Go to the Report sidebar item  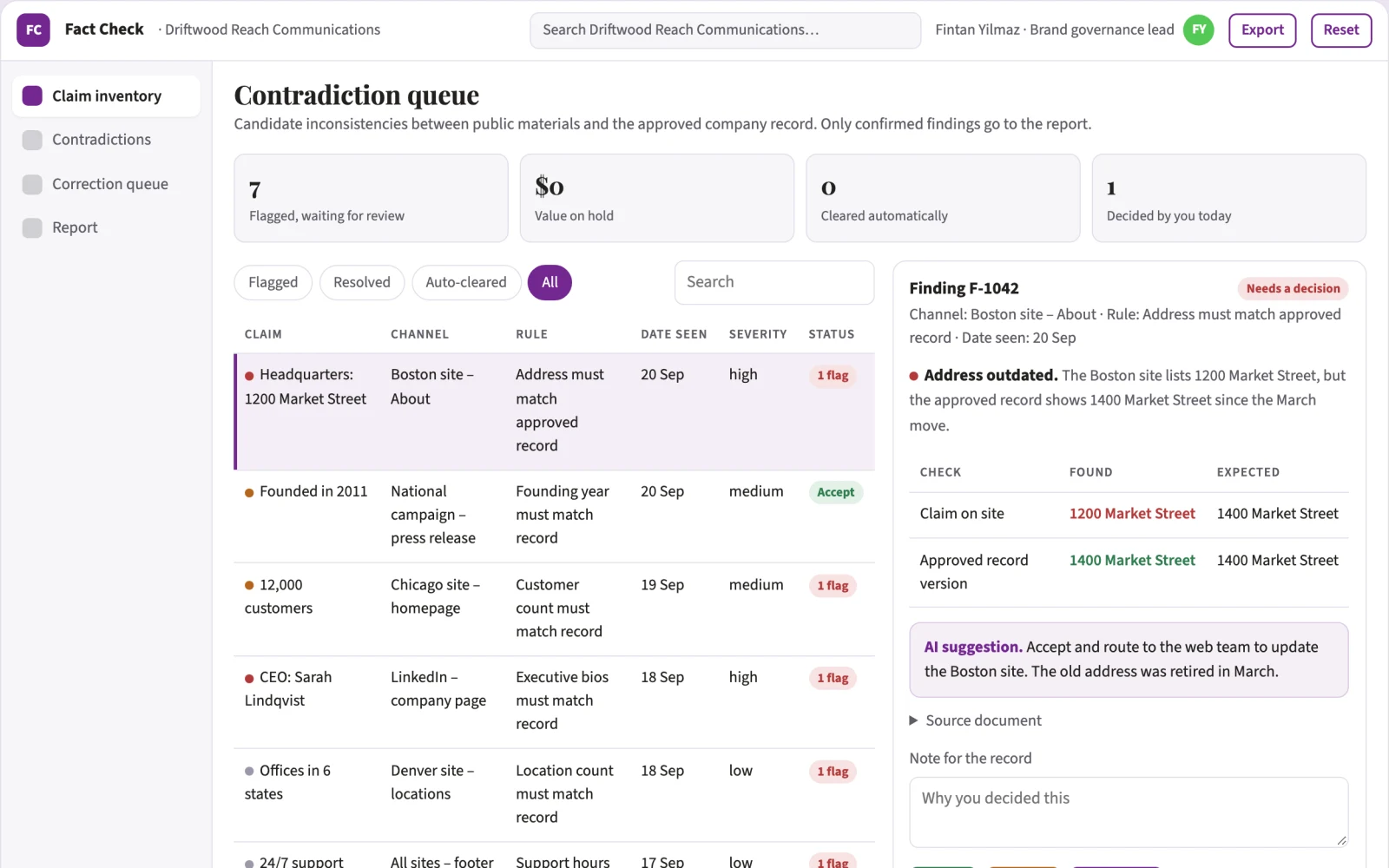tap(106, 227)
